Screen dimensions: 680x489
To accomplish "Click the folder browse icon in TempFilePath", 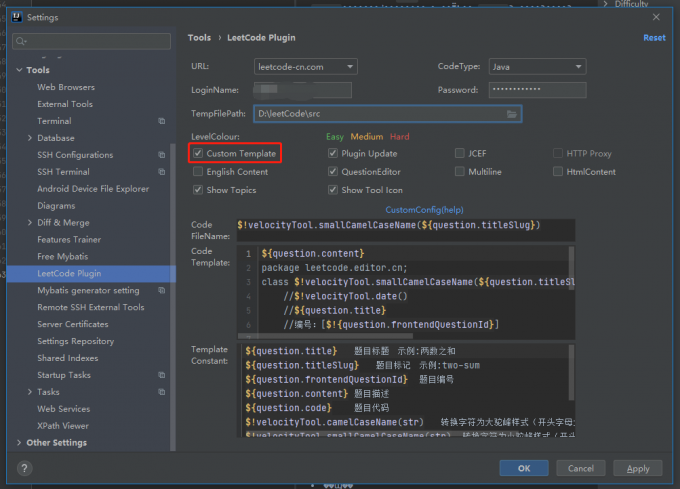I will 512,114.
